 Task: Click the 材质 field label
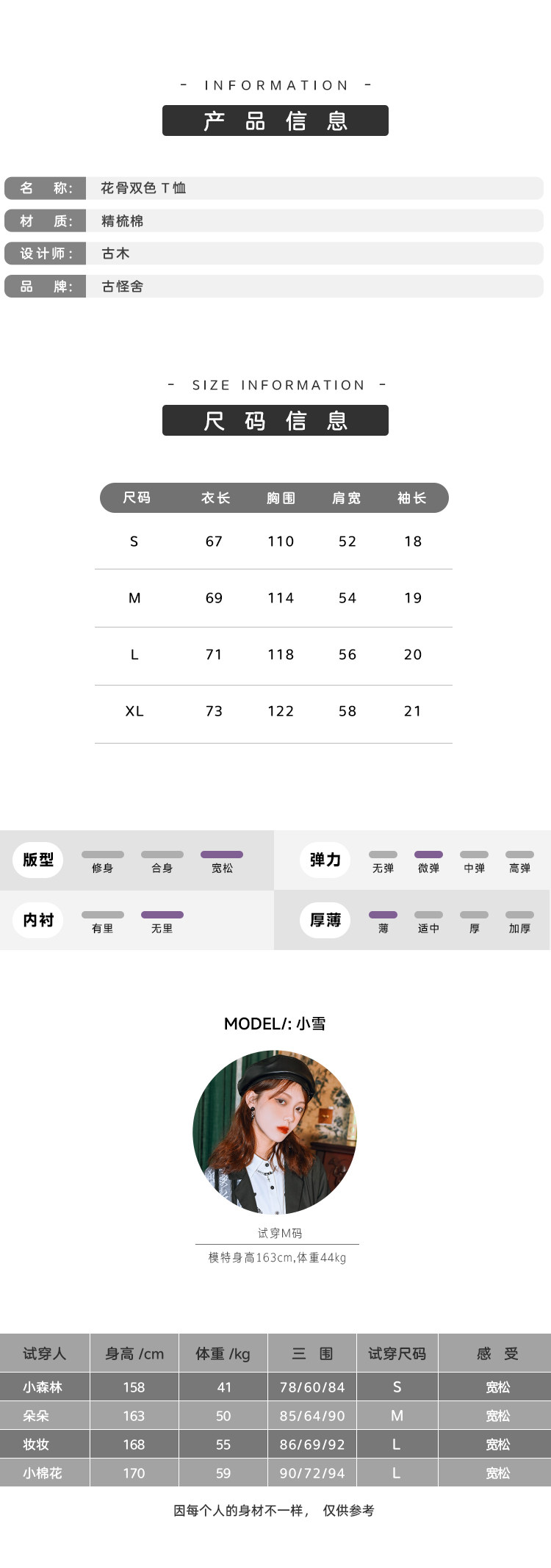point(46,221)
